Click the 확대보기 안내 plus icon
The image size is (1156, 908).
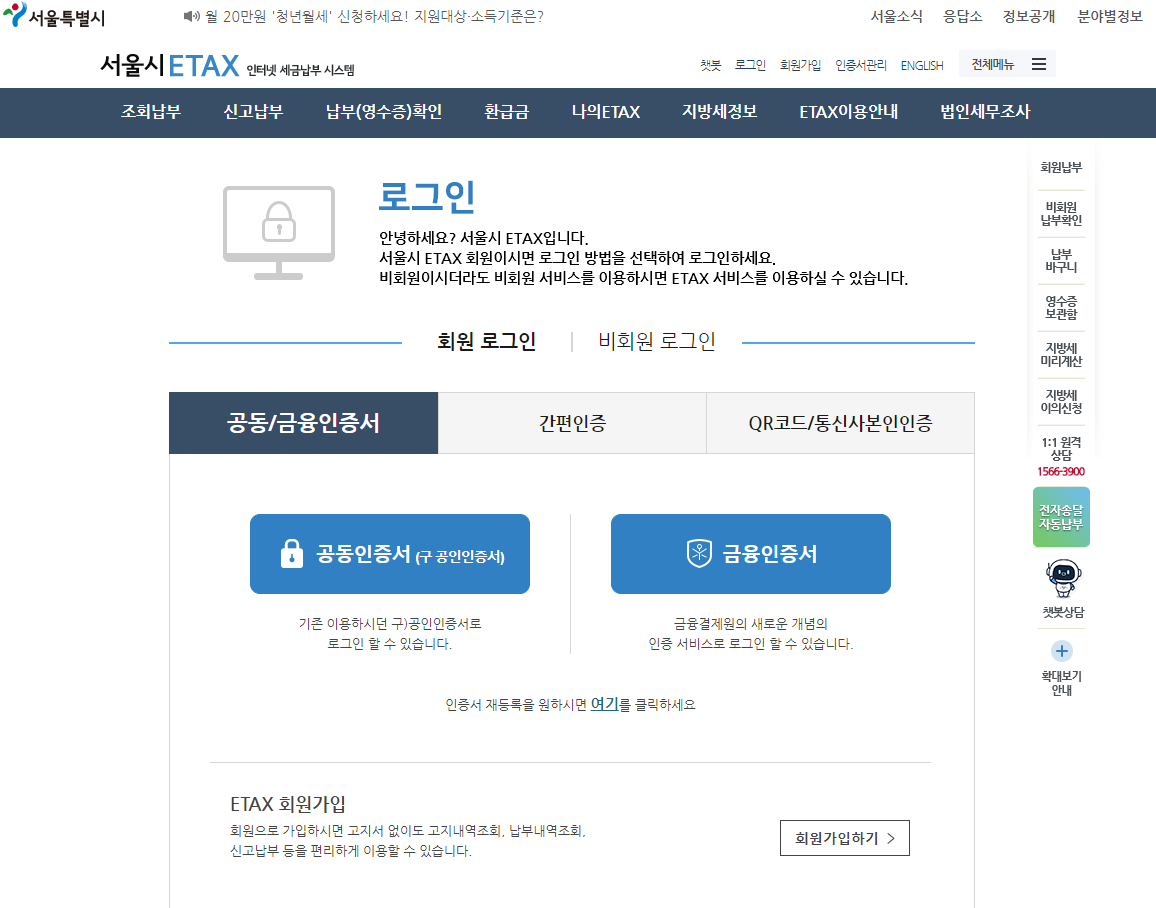(1060, 651)
